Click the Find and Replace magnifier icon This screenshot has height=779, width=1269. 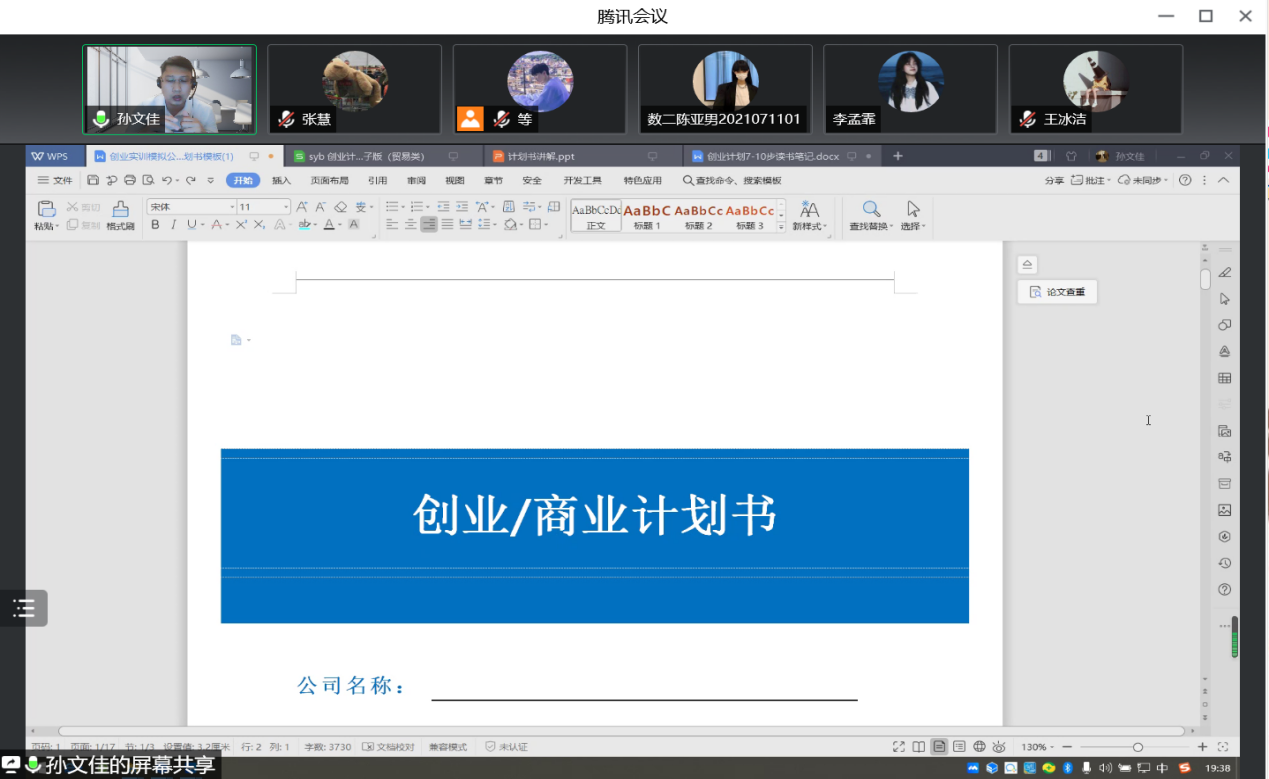coord(872,209)
